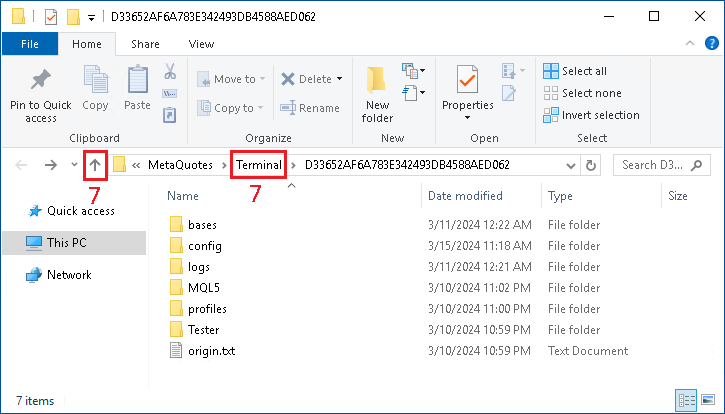The image size is (725, 414).
Task: Refresh the current folder view
Action: [591, 165]
